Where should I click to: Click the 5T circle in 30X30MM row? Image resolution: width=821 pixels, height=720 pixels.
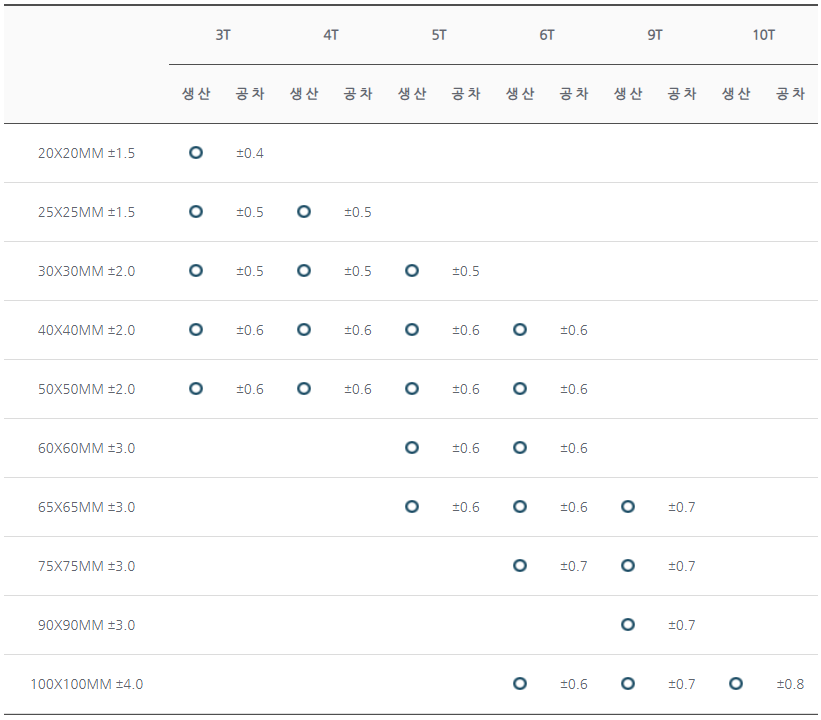click(412, 271)
